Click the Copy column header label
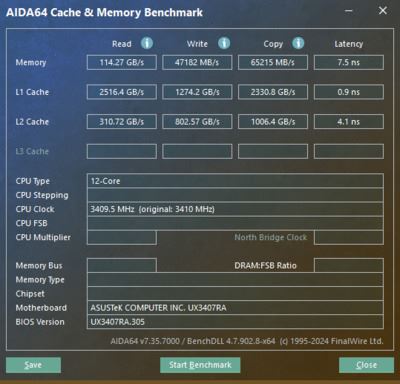Screen dimensions: 400x384 pyautogui.click(x=273, y=44)
